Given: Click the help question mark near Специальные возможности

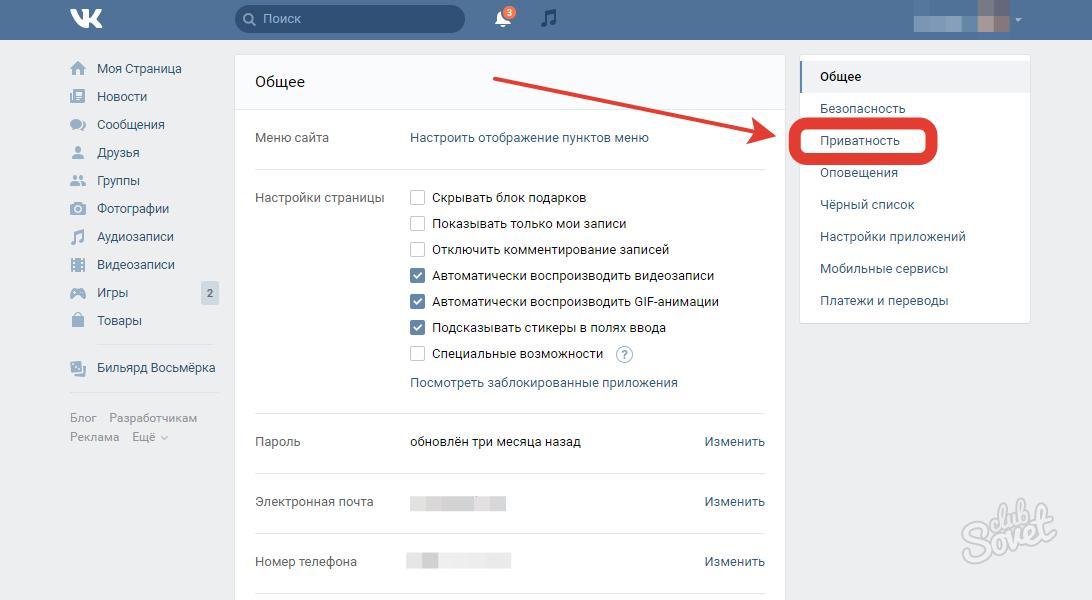Looking at the screenshot, I should (x=625, y=354).
